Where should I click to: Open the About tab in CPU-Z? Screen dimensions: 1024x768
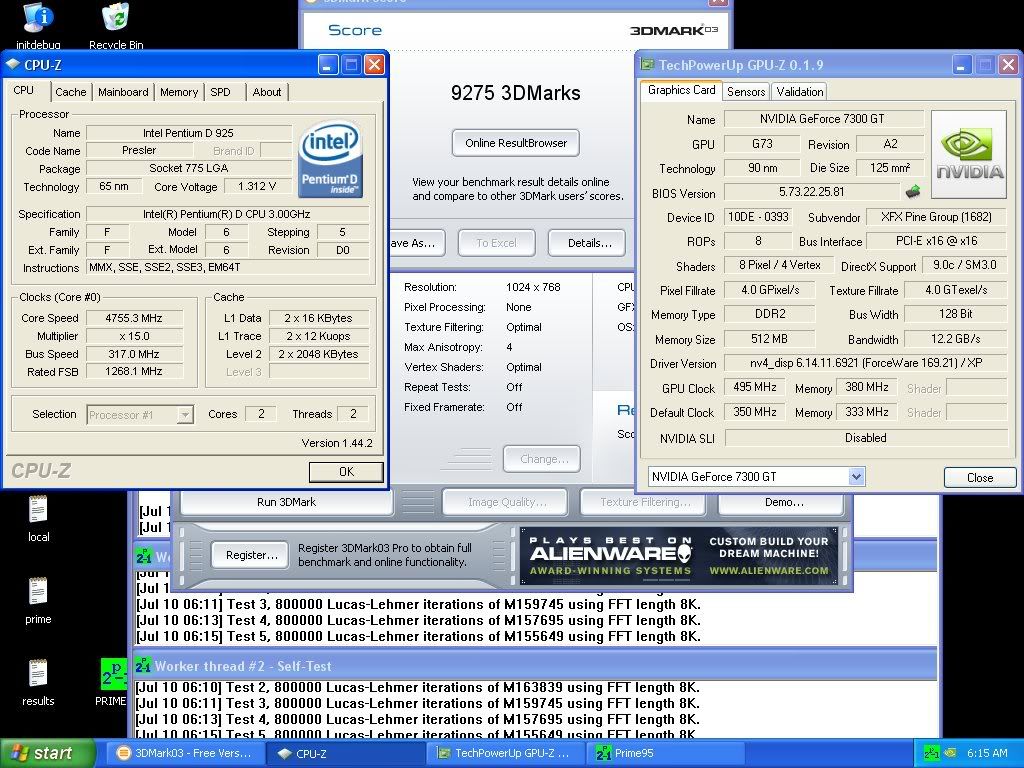(267, 92)
